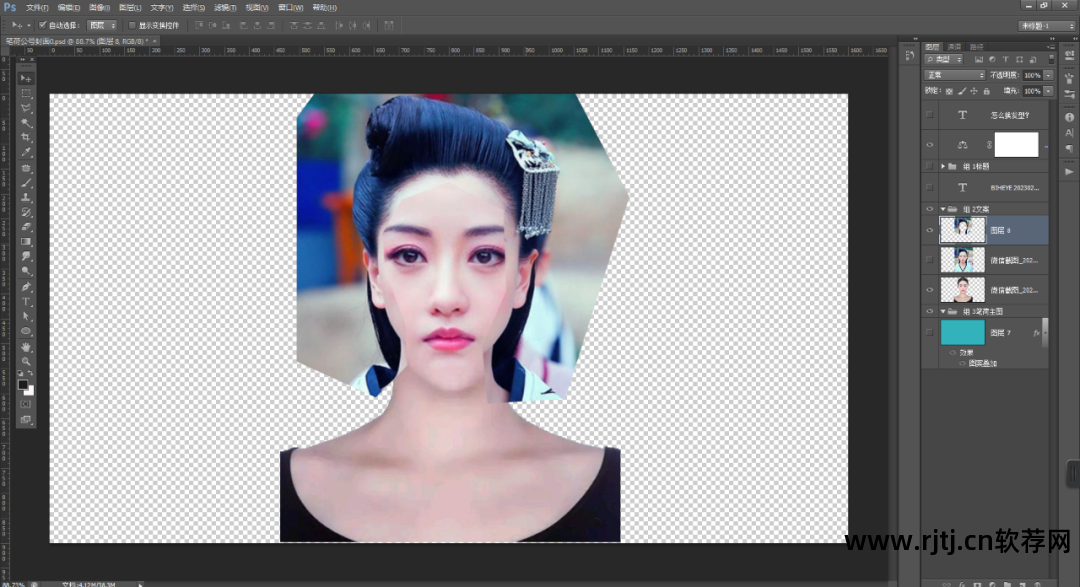Collapse the 组 2文案 layer group
This screenshot has height=587, width=1080.
pos(943,209)
